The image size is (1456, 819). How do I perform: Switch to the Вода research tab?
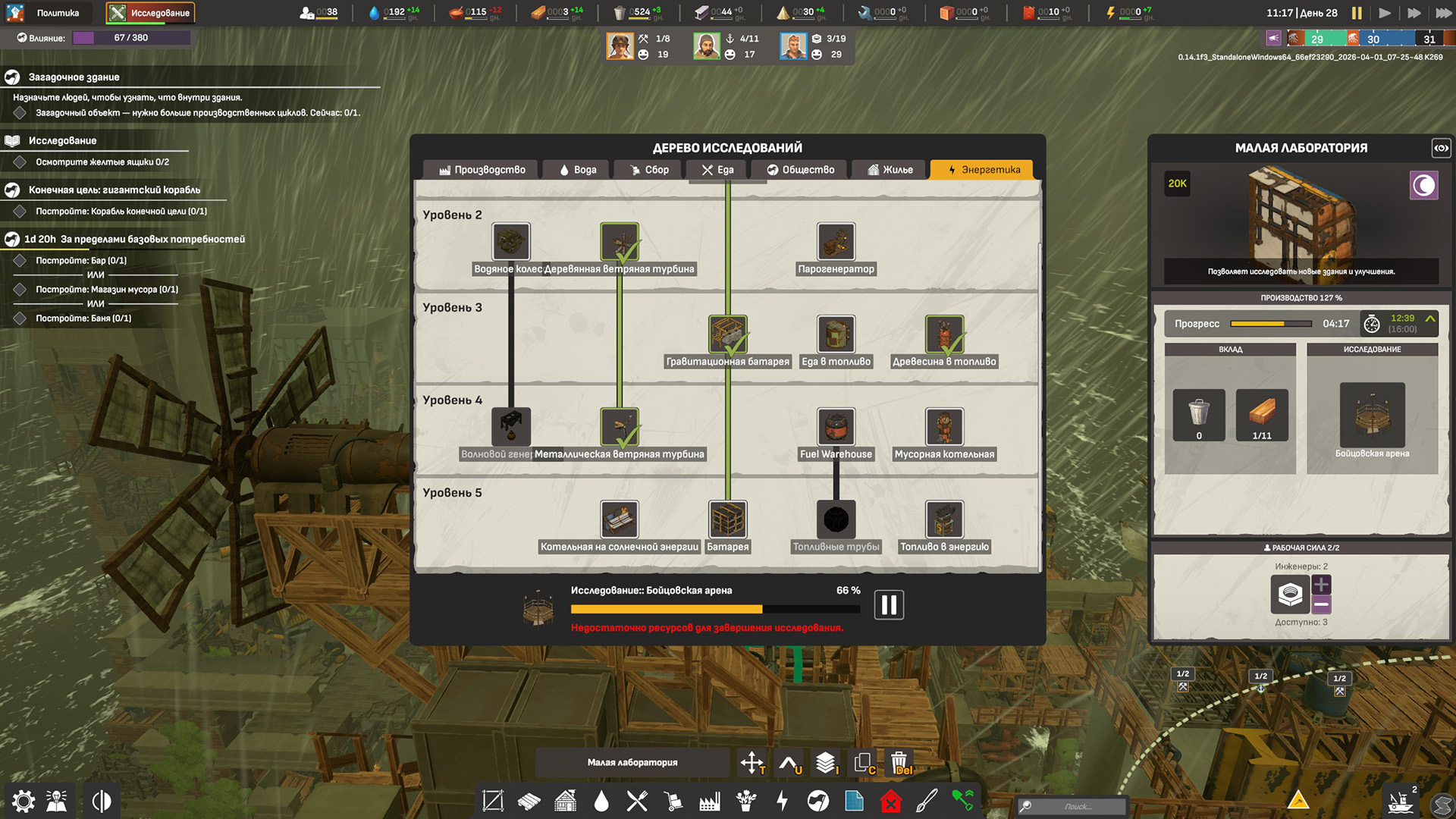[578, 170]
